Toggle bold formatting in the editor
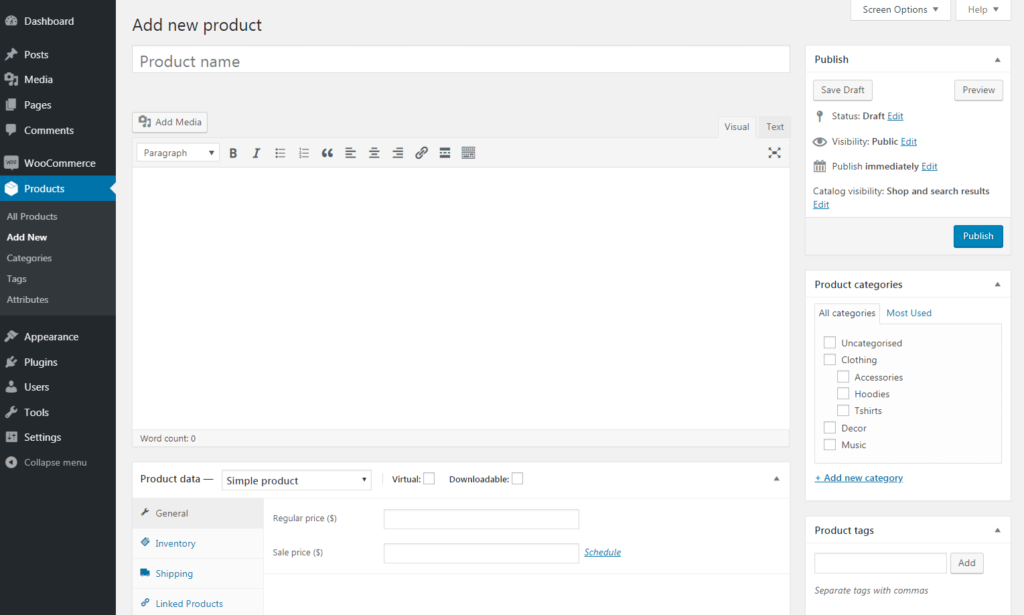Screen dimensions: 1024x615 tap(233, 152)
